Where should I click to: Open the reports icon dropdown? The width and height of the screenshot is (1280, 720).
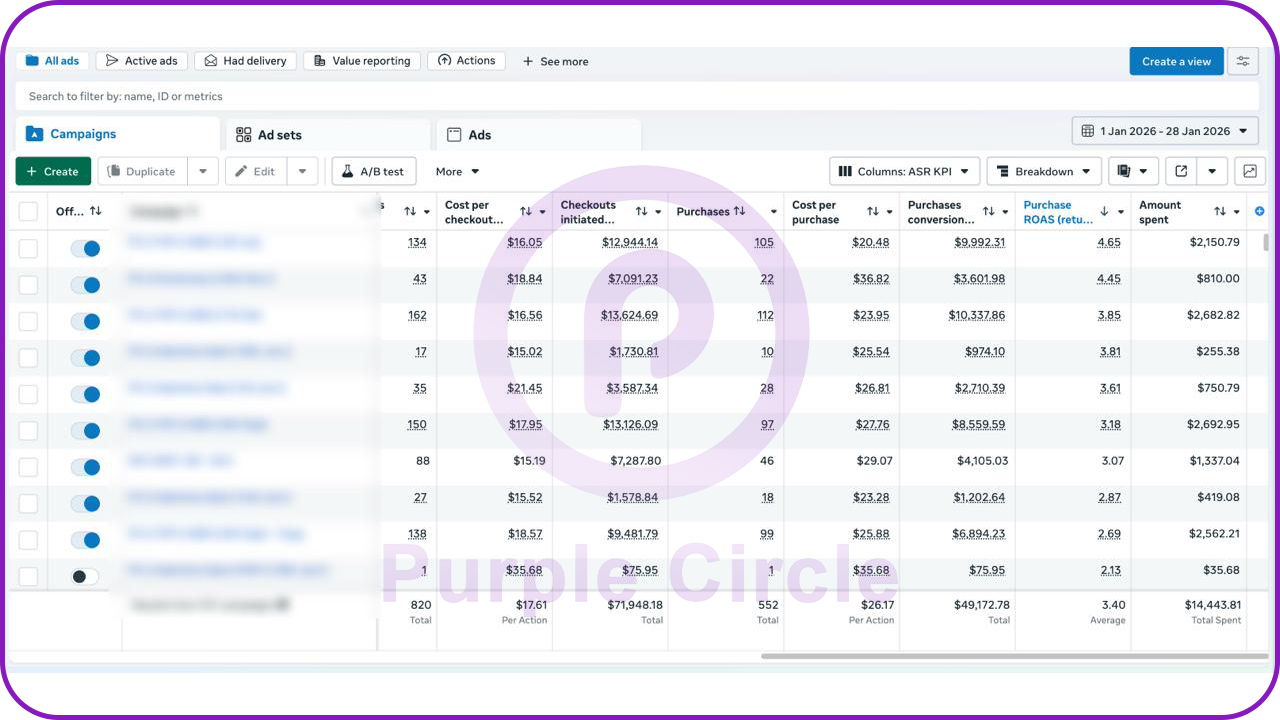pyautogui.click(x=1133, y=171)
